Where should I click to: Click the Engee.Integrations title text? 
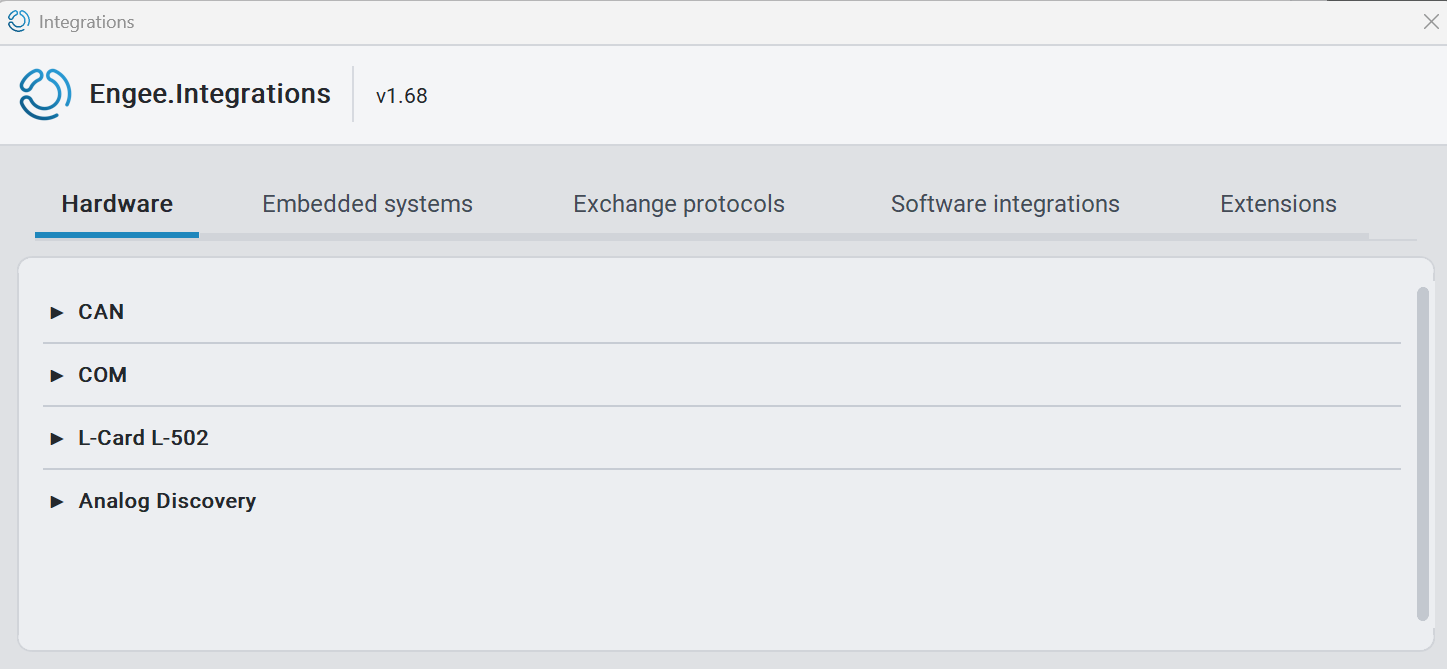click(x=210, y=94)
